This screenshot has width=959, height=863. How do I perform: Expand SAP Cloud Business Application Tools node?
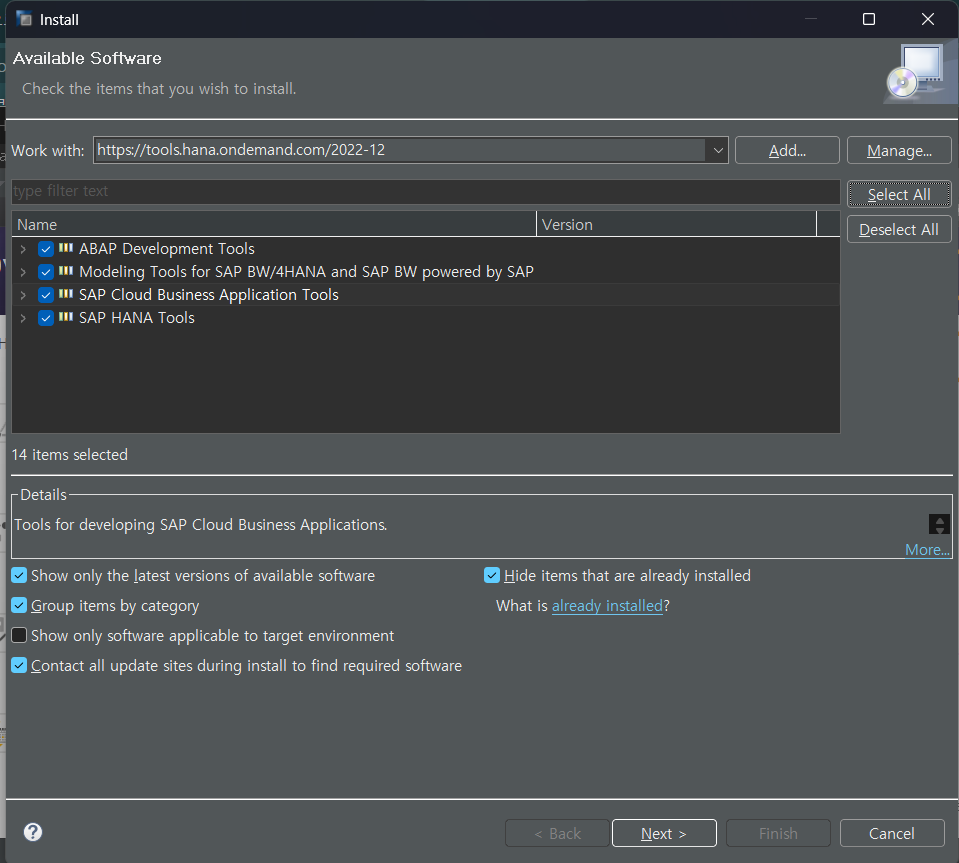[23, 295]
